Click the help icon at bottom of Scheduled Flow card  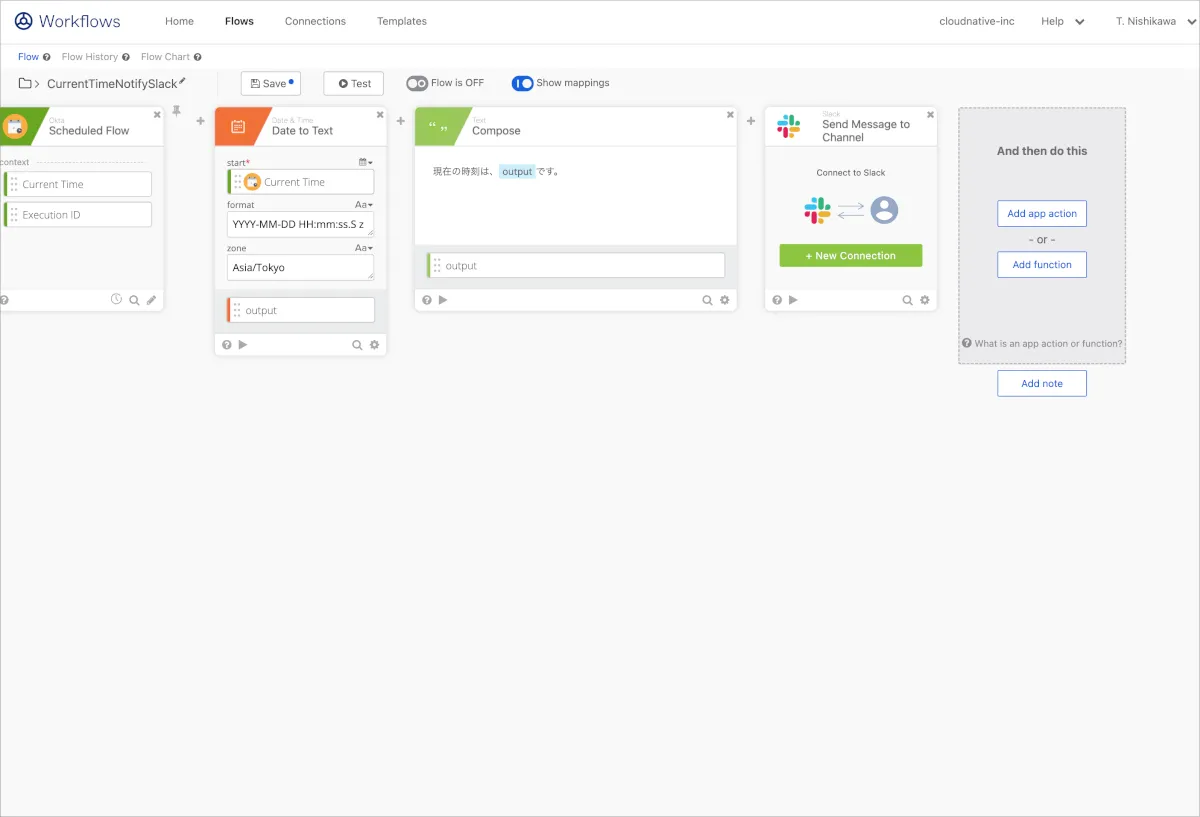click(4, 300)
